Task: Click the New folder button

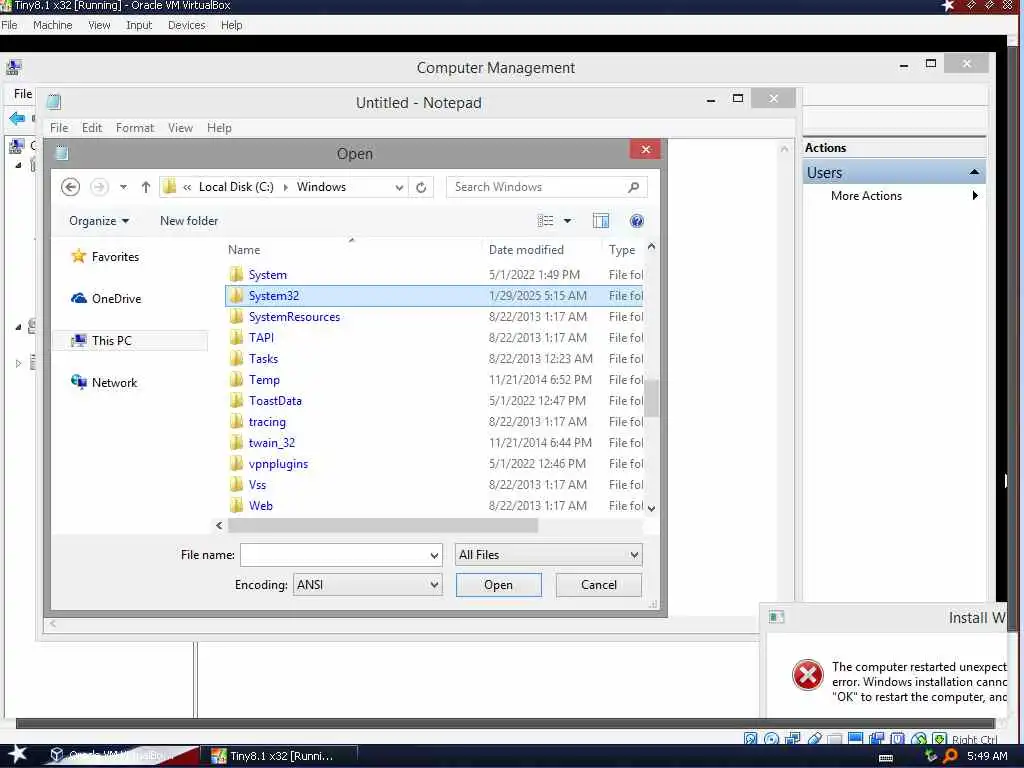Action: (x=189, y=221)
